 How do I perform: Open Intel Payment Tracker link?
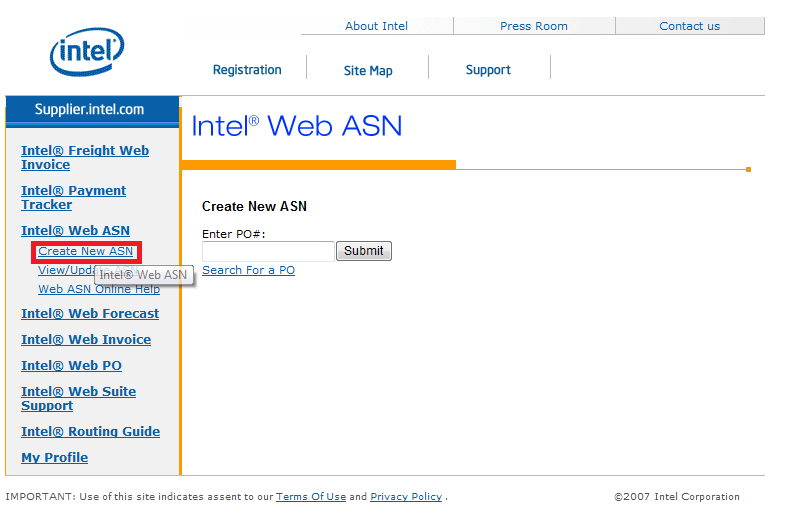(x=74, y=198)
